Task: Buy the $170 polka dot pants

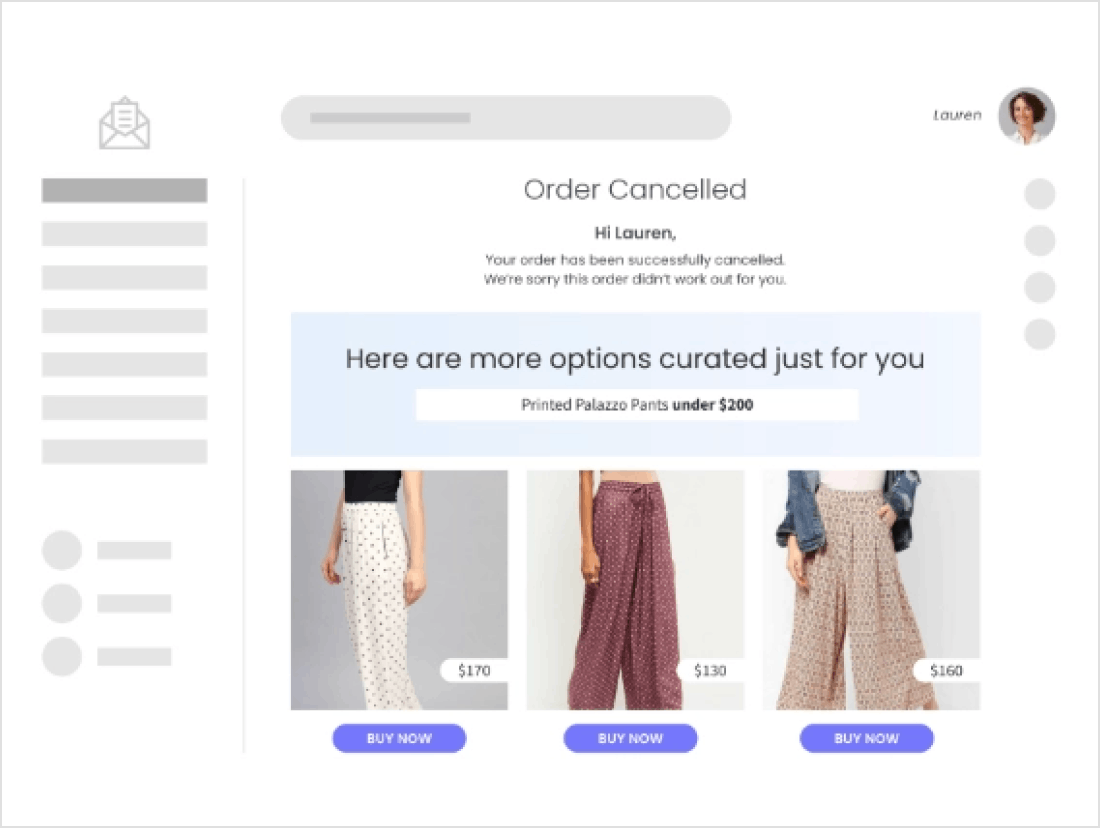Action: click(399, 738)
